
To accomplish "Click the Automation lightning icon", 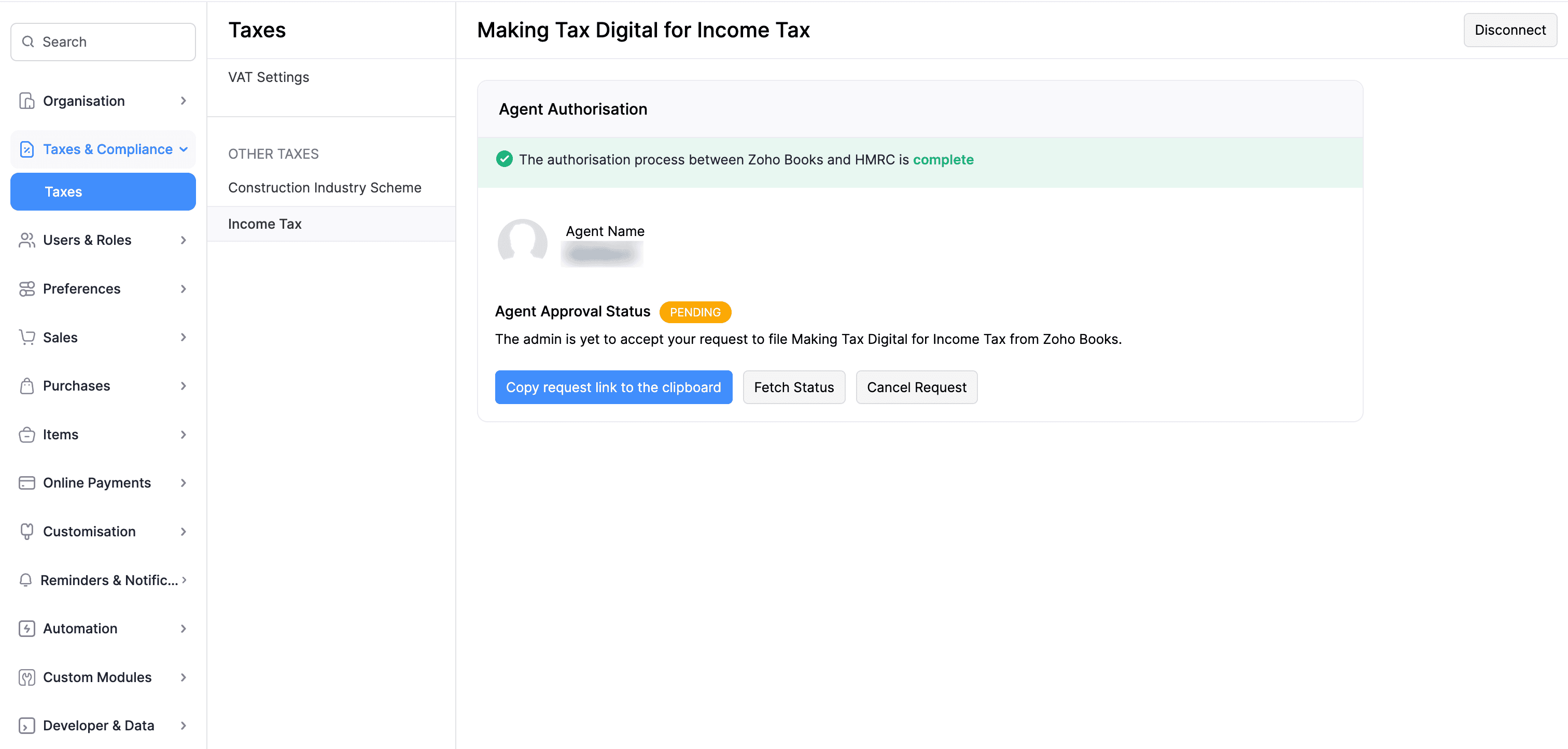I will [x=27, y=629].
